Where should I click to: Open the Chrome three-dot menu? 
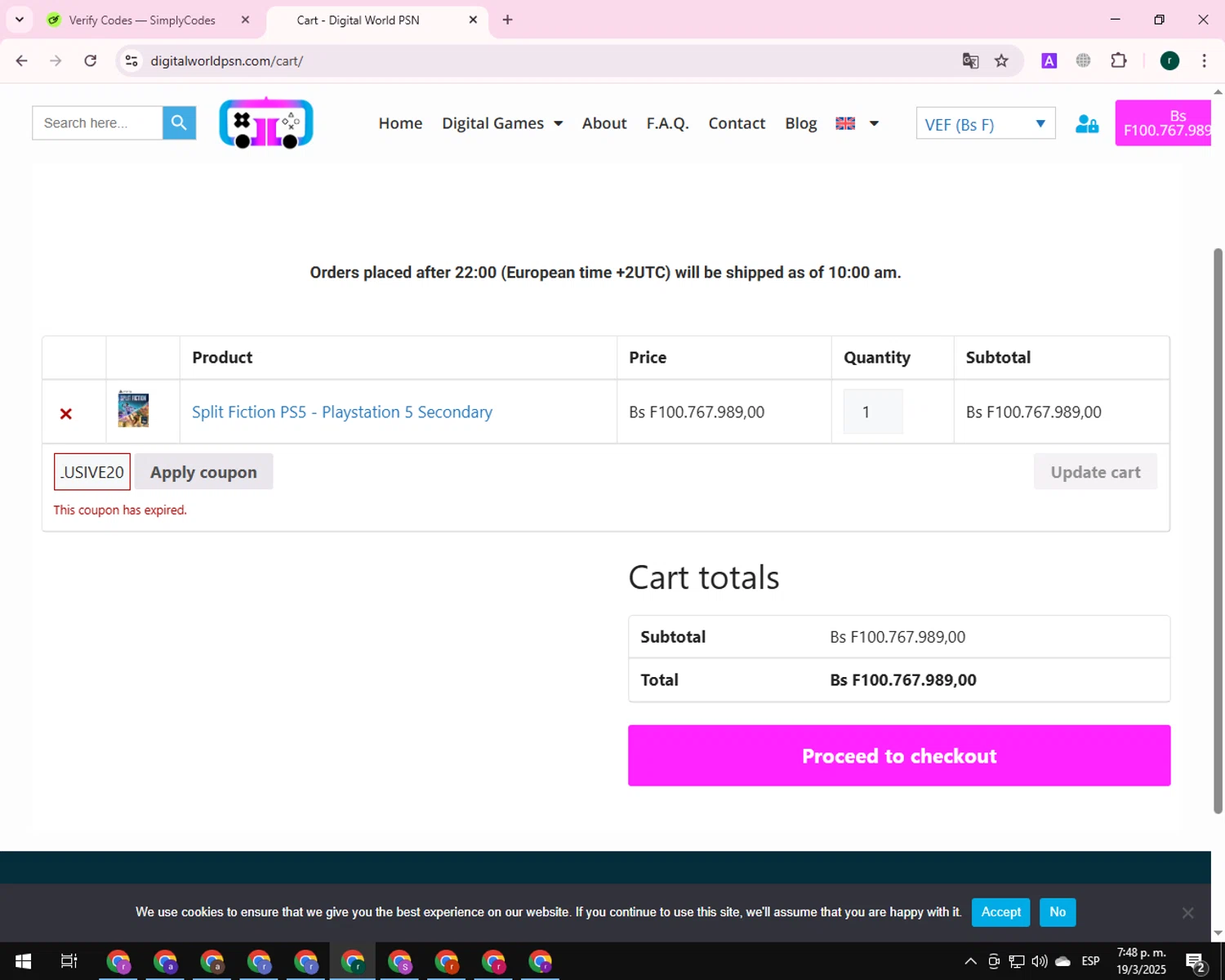(1204, 60)
